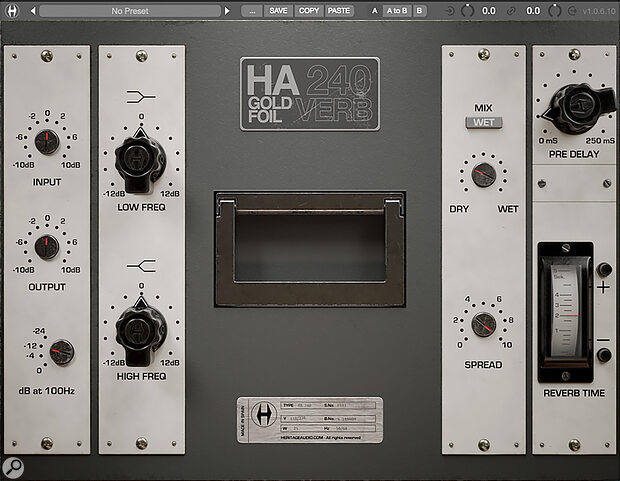Viewport: 620px width, 481px height.
Task: Toggle the link icon between trim values
Action: 511,11
